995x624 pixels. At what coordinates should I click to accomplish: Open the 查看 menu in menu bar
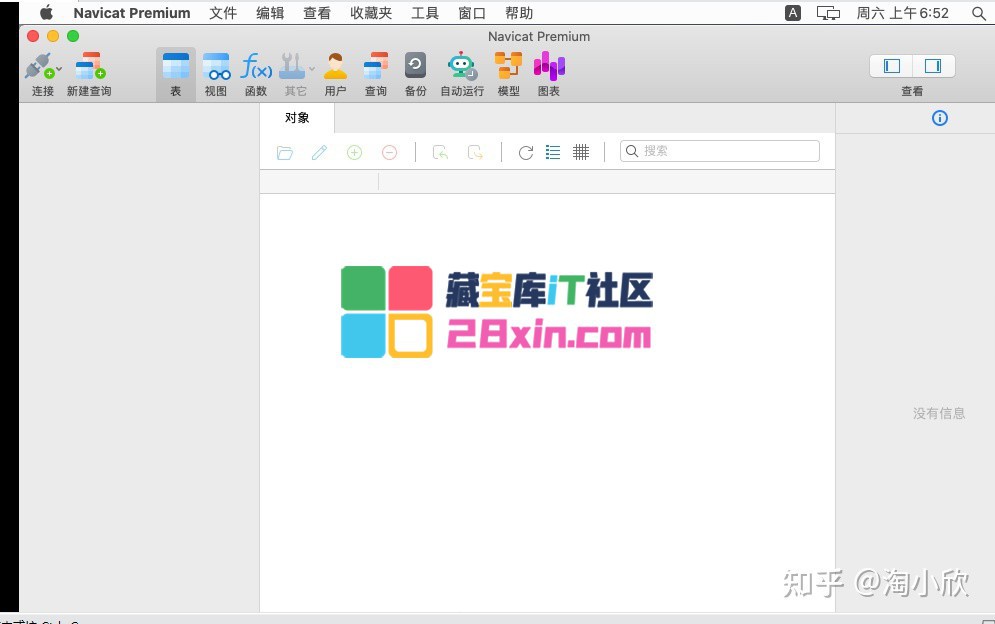click(317, 13)
